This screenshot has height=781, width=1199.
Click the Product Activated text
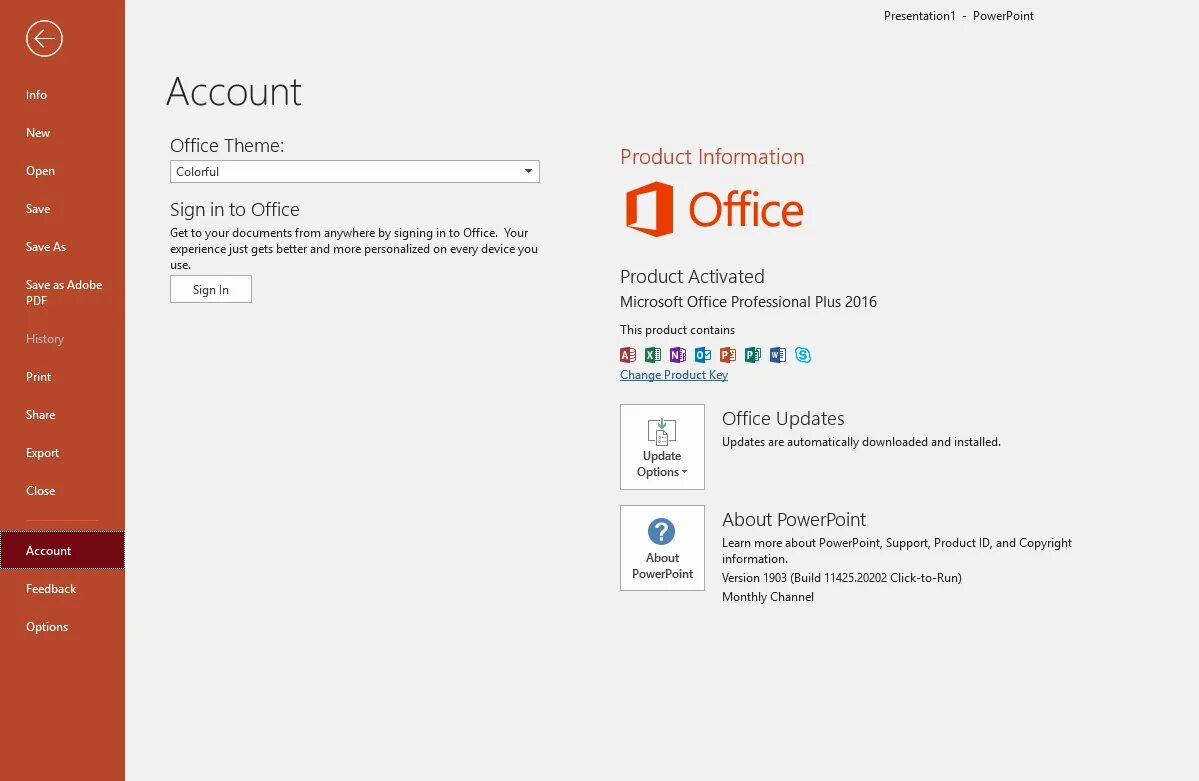692,276
